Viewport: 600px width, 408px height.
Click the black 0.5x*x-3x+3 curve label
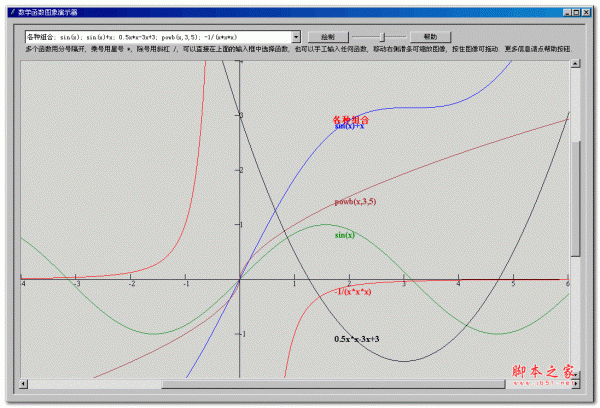[356, 339]
